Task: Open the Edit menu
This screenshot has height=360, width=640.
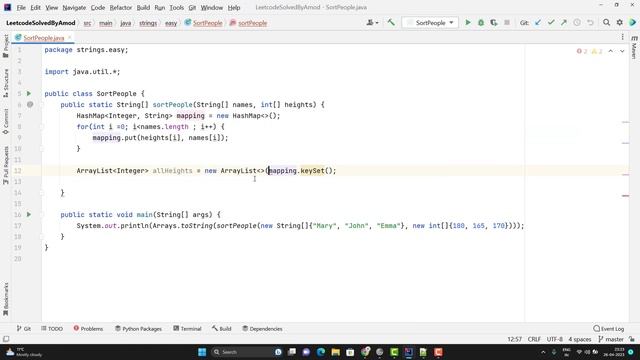Action: click(36, 7)
